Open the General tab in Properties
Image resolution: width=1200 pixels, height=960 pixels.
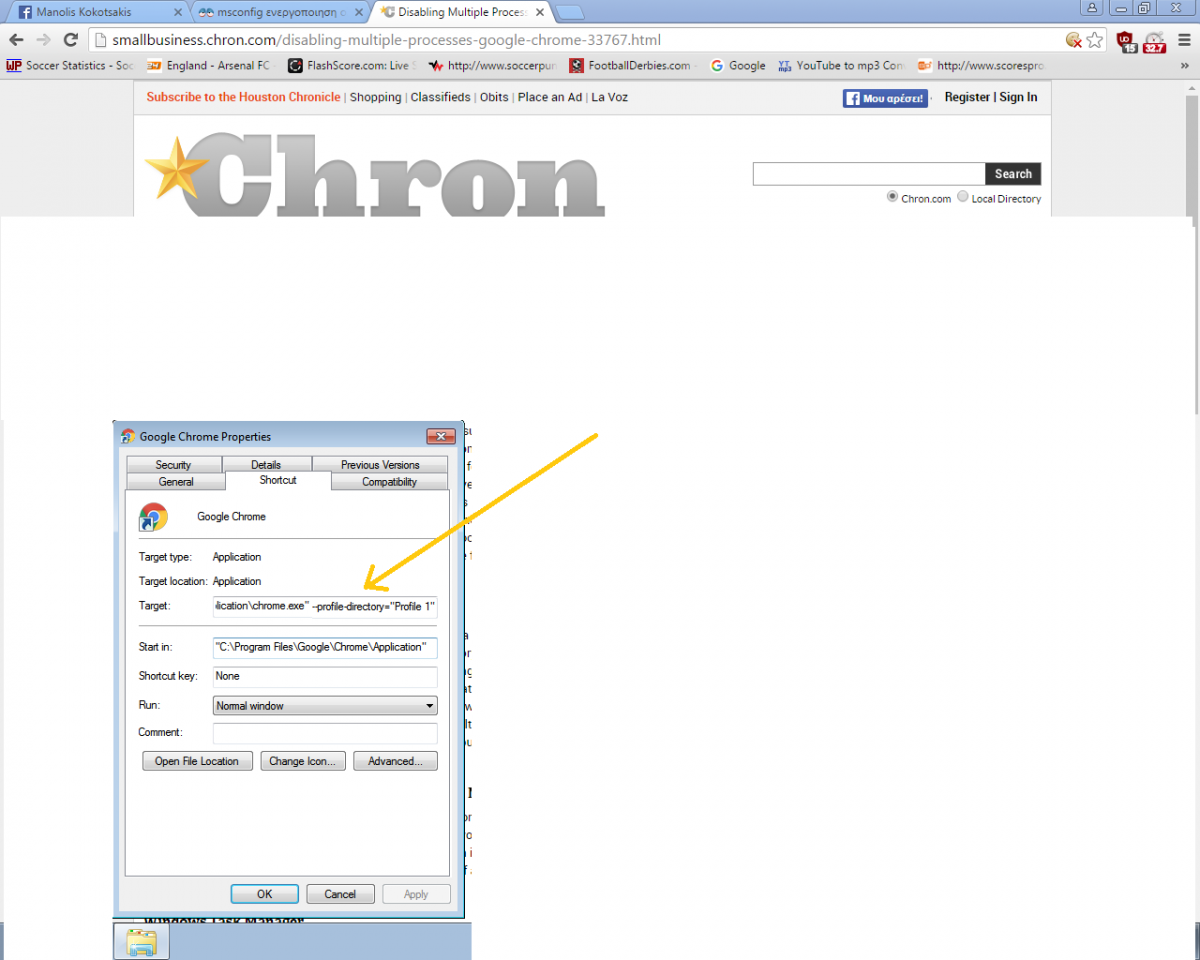coord(176,482)
